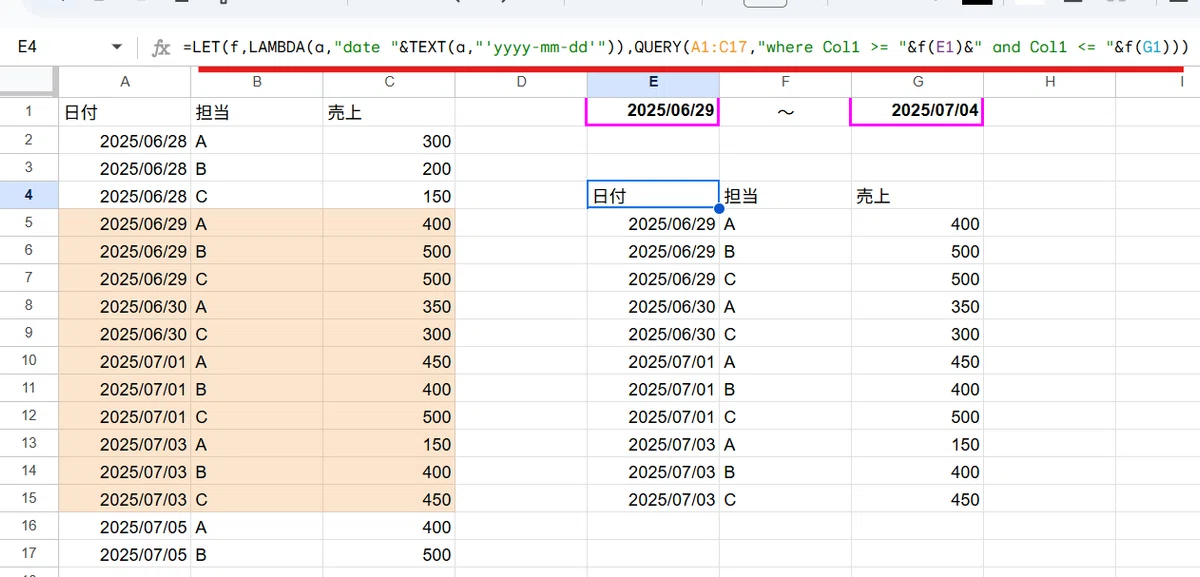The height and width of the screenshot is (577, 1200).
Task: Click 担当 in cell F4
Action: pyautogui.click(x=785, y=196)
